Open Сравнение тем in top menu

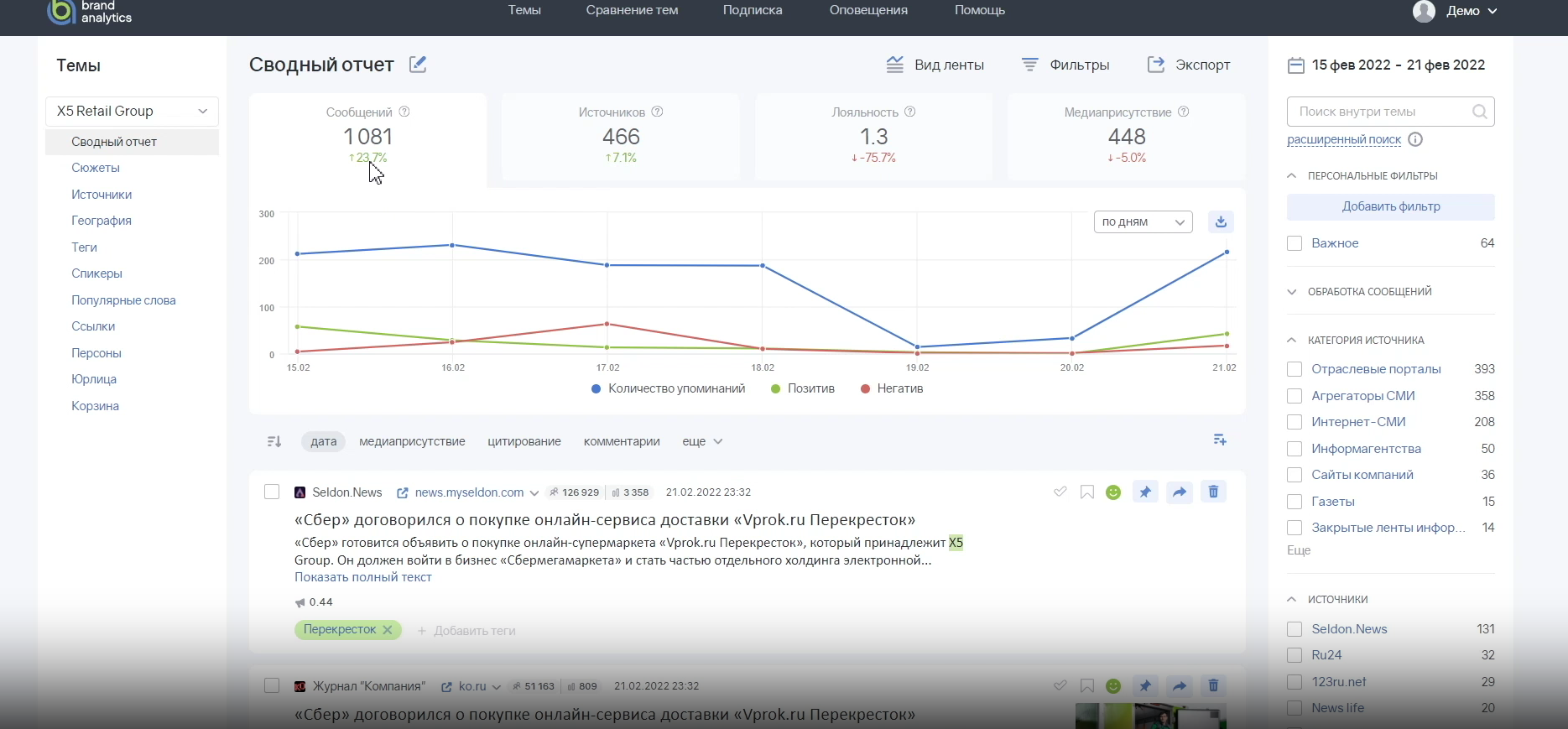[x=632, y=10]
